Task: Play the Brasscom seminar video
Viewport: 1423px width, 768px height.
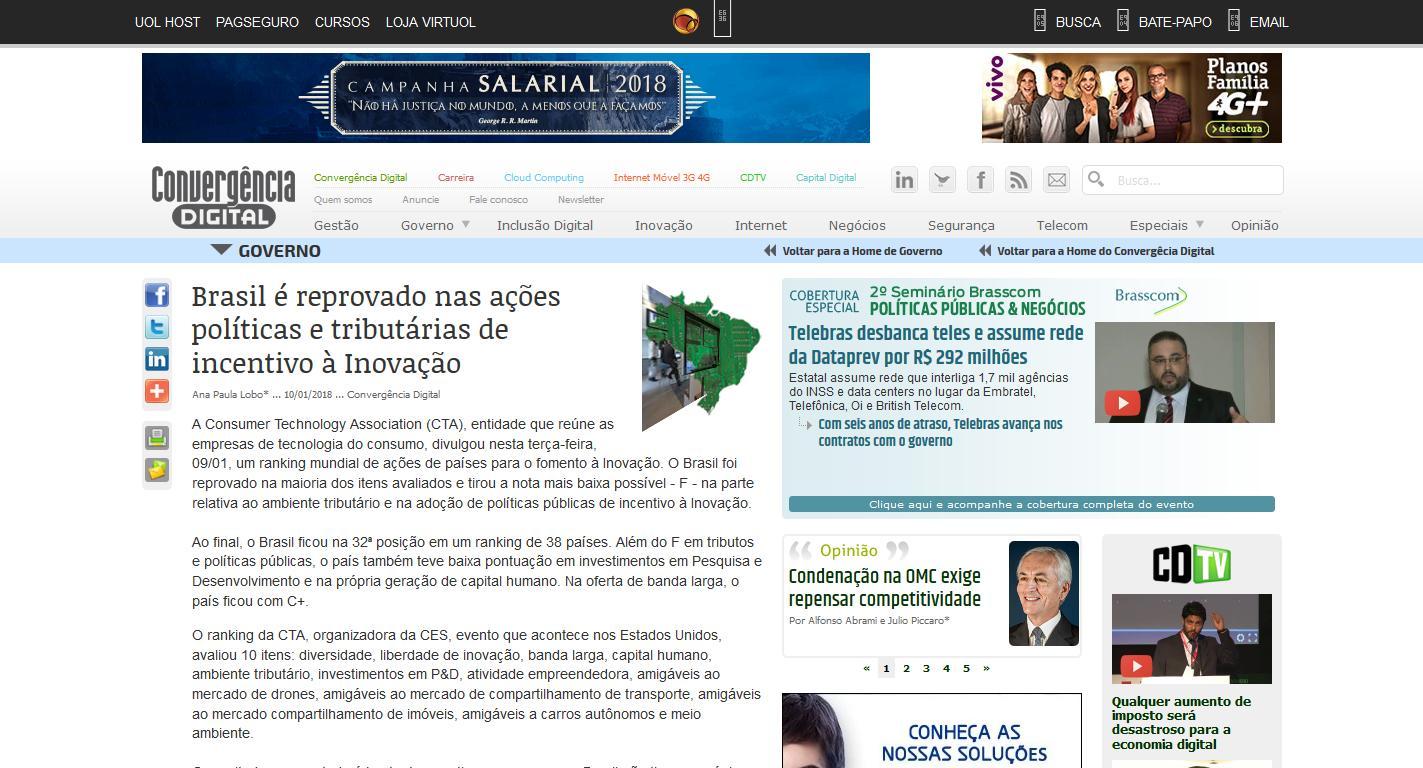Action: [1122, 403]
